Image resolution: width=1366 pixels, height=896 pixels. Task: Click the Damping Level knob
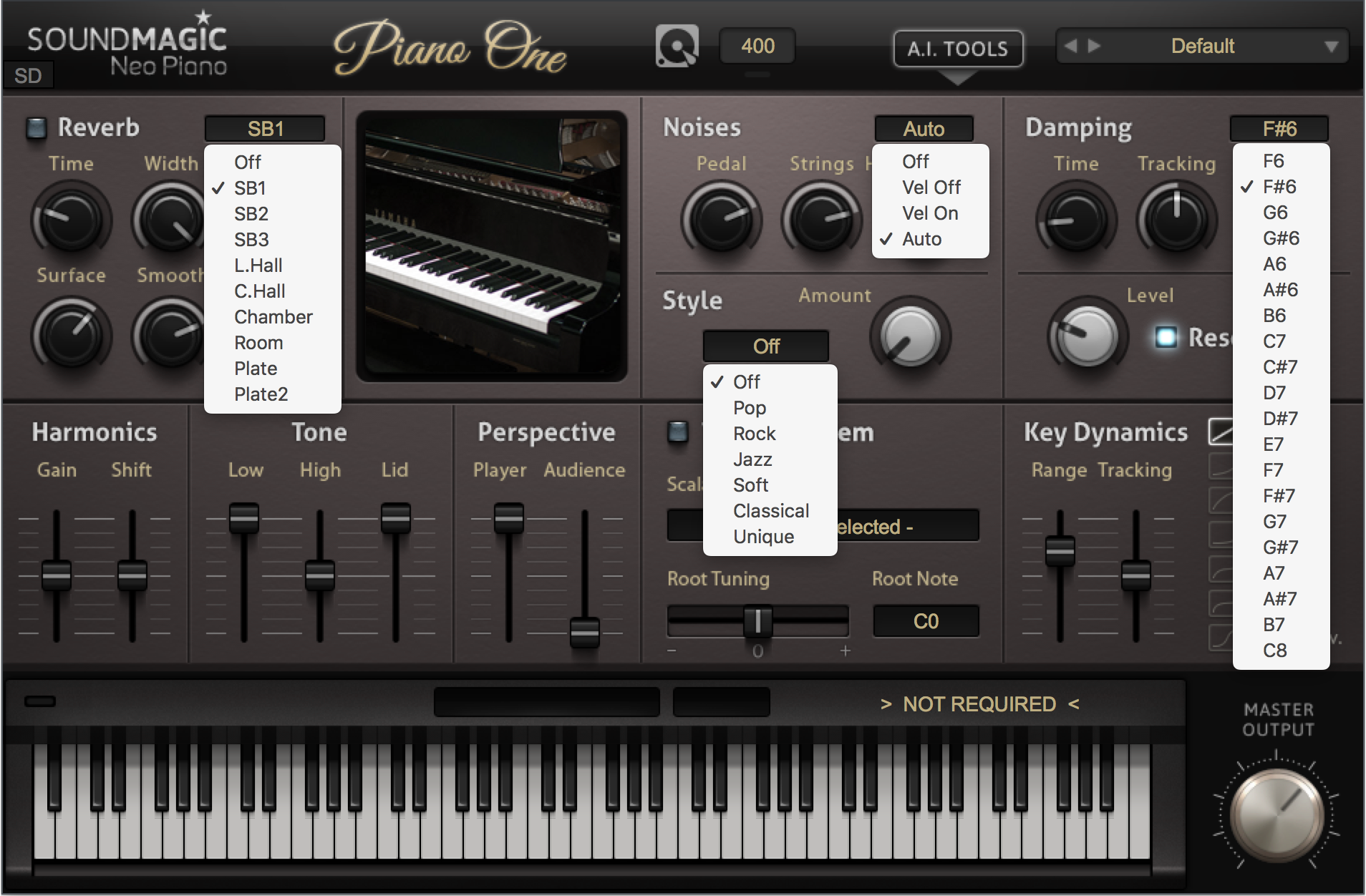click(x=1088, y=336)
